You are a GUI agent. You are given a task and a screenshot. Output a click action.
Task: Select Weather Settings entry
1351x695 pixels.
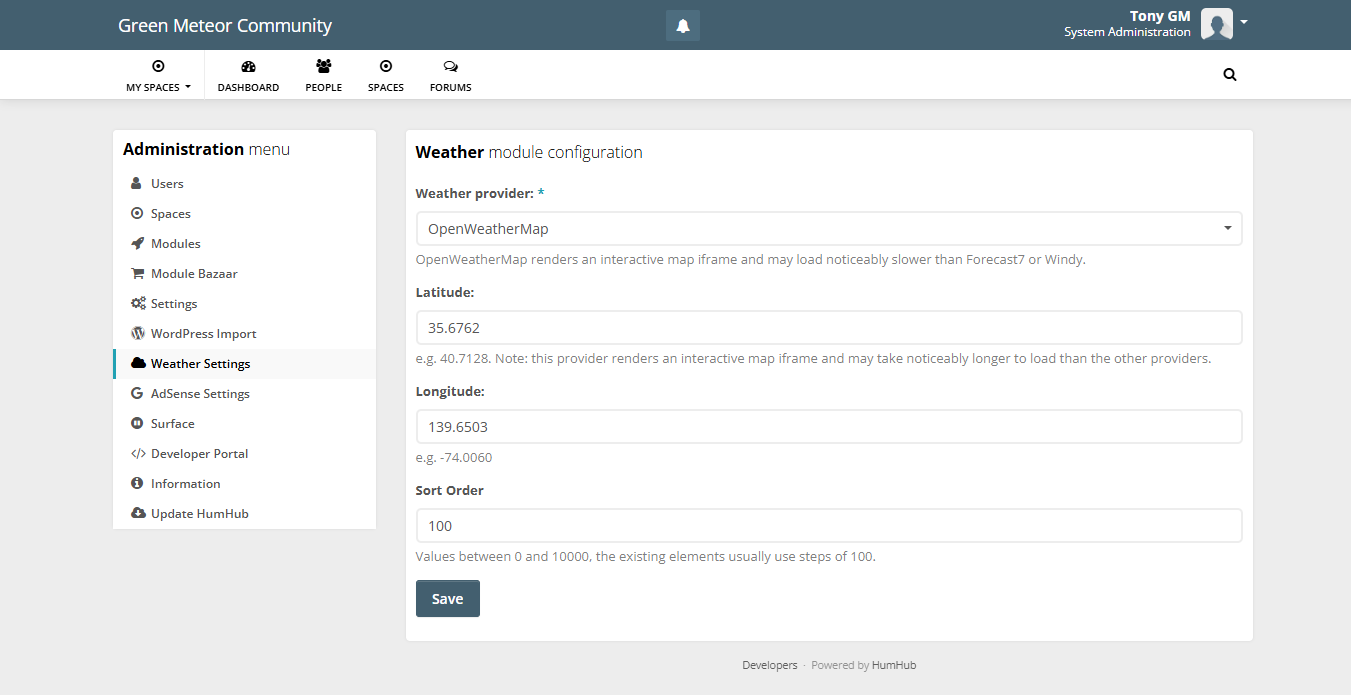[x=244, y=364]
